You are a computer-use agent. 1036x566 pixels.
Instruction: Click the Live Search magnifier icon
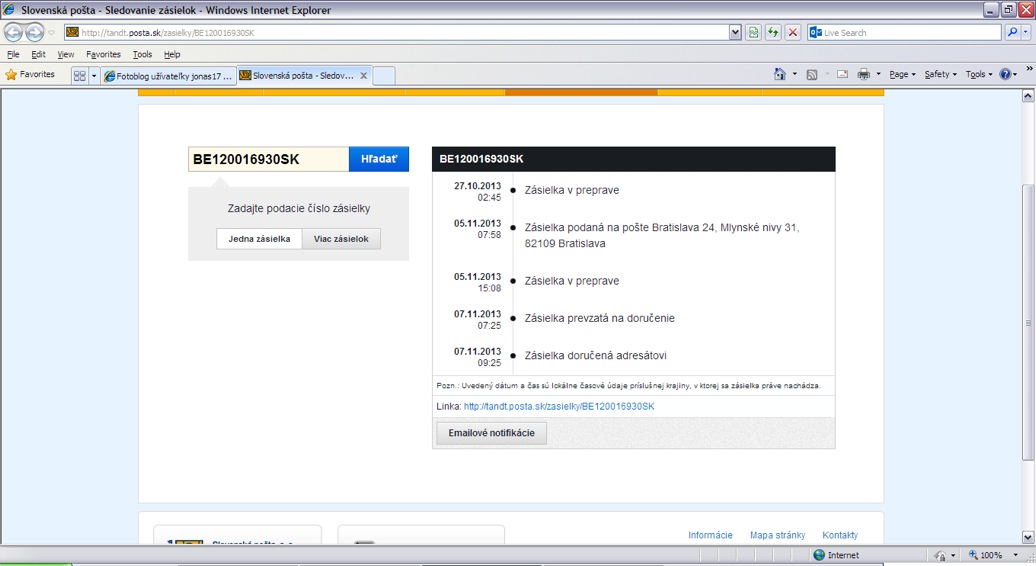tap(1012, 33)
